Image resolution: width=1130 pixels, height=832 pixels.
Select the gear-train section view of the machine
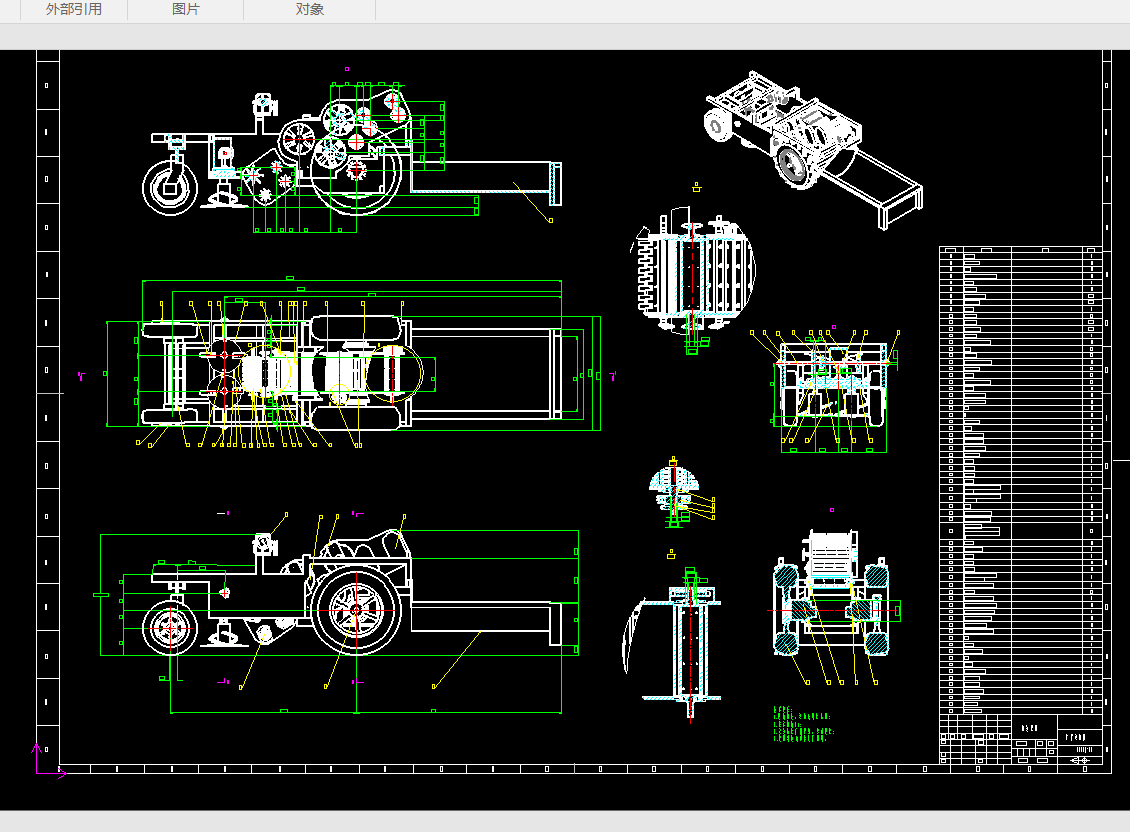coord(352,157)
